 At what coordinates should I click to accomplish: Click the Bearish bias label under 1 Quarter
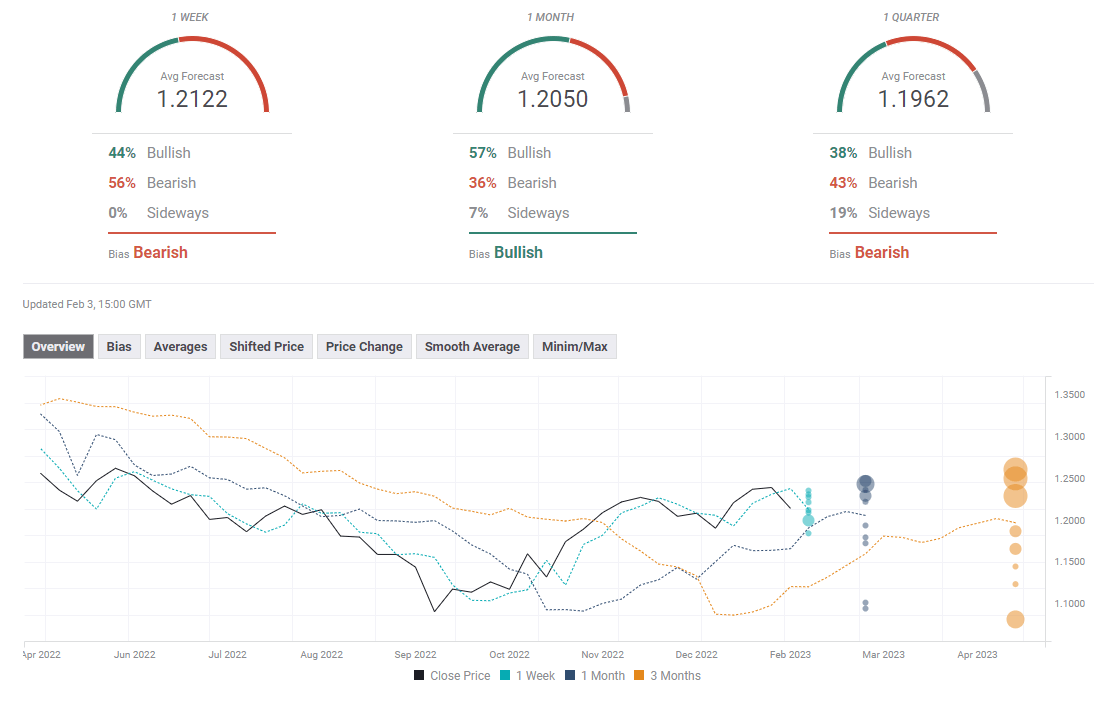click(x=881, y=253)
